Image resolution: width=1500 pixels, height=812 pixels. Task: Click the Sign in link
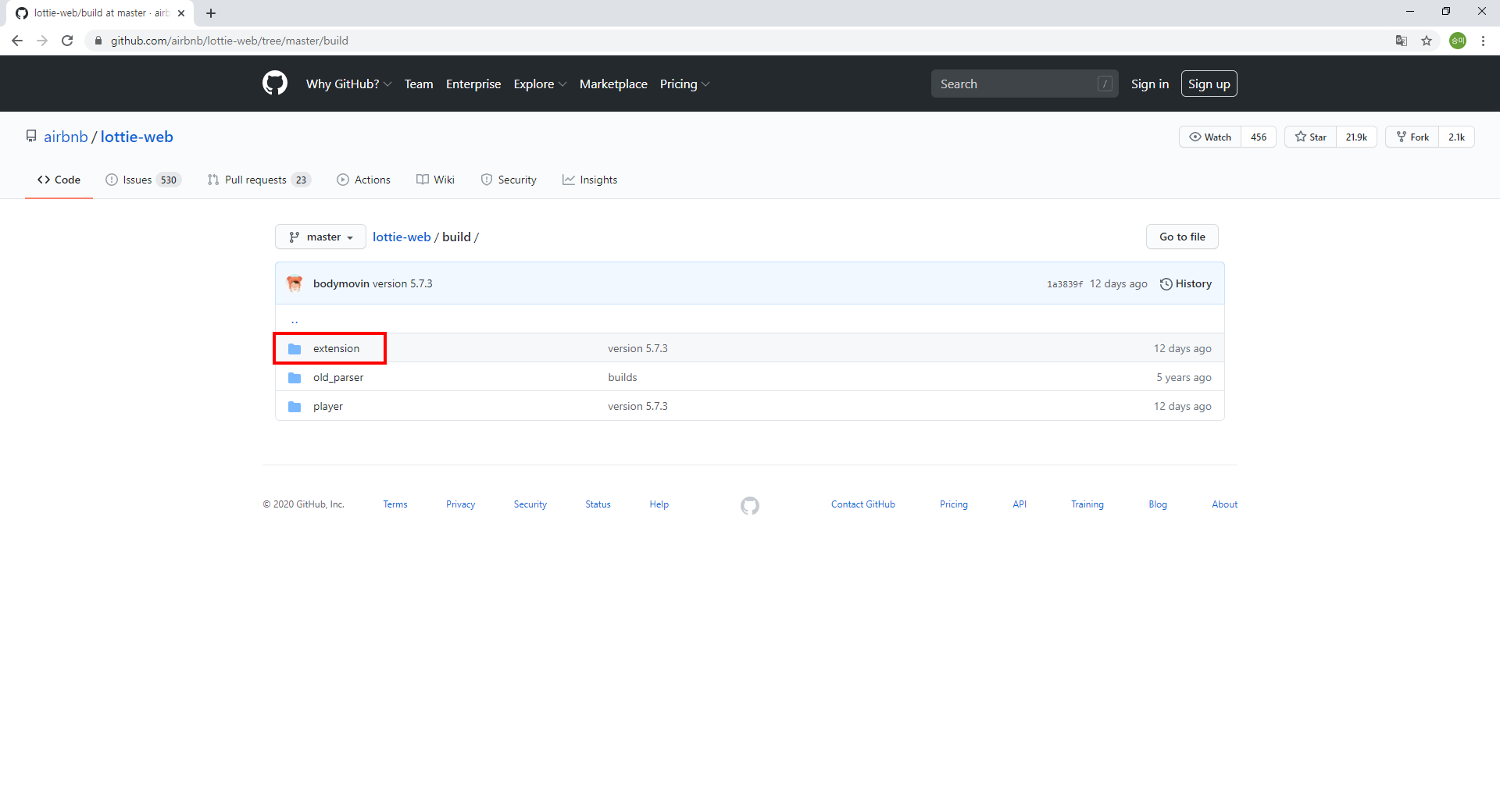[1150, 84]
